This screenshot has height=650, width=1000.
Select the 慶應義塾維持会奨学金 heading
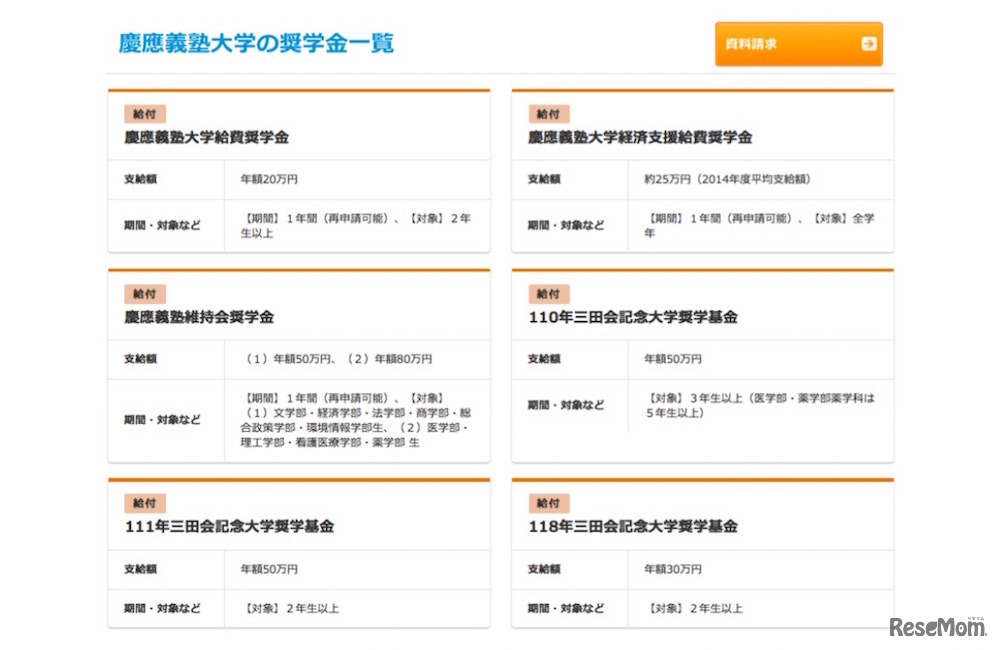tap(200, 317)
